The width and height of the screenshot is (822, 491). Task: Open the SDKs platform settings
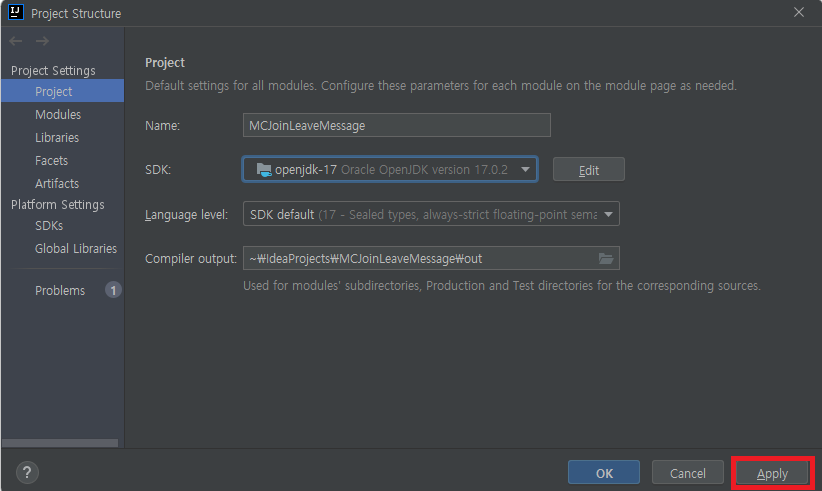49,225
